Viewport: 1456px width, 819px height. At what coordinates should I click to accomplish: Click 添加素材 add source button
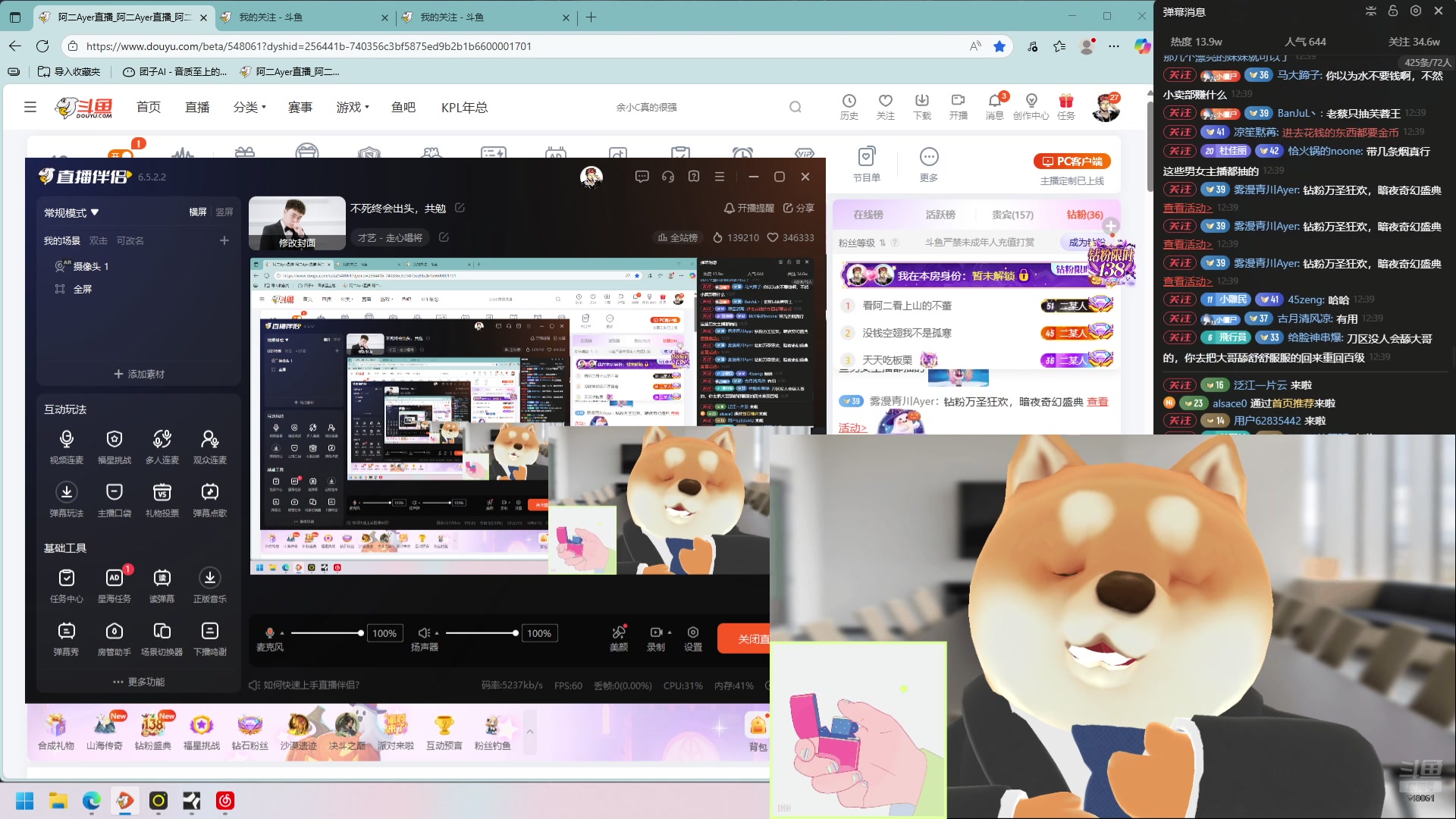[x=139, y=374]
